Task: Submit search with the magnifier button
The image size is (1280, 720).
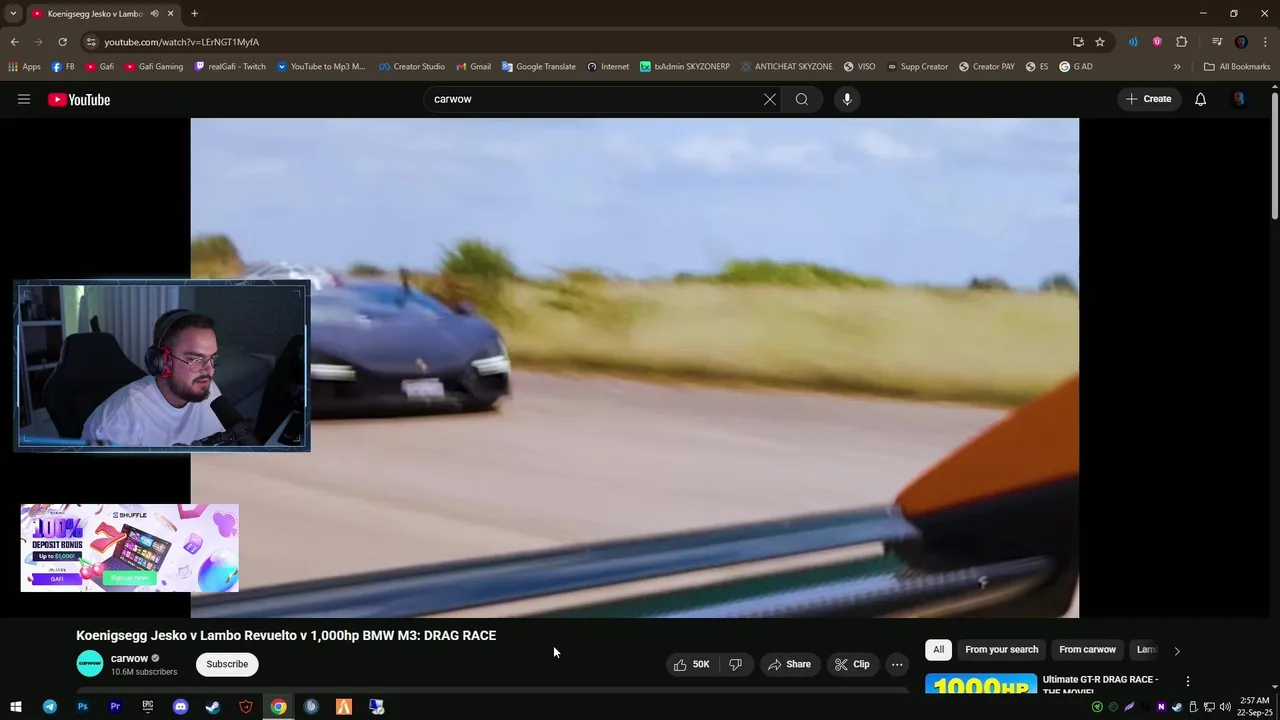Action: 802,99
